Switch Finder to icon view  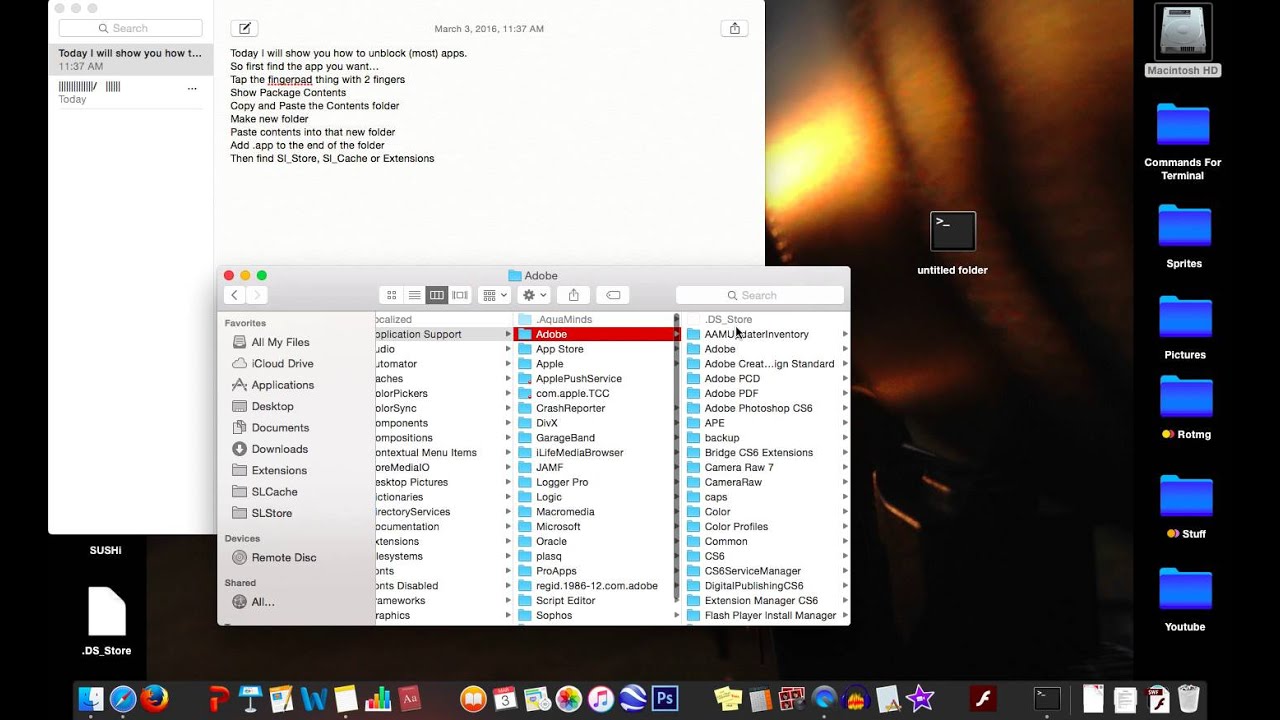[391, 295]
